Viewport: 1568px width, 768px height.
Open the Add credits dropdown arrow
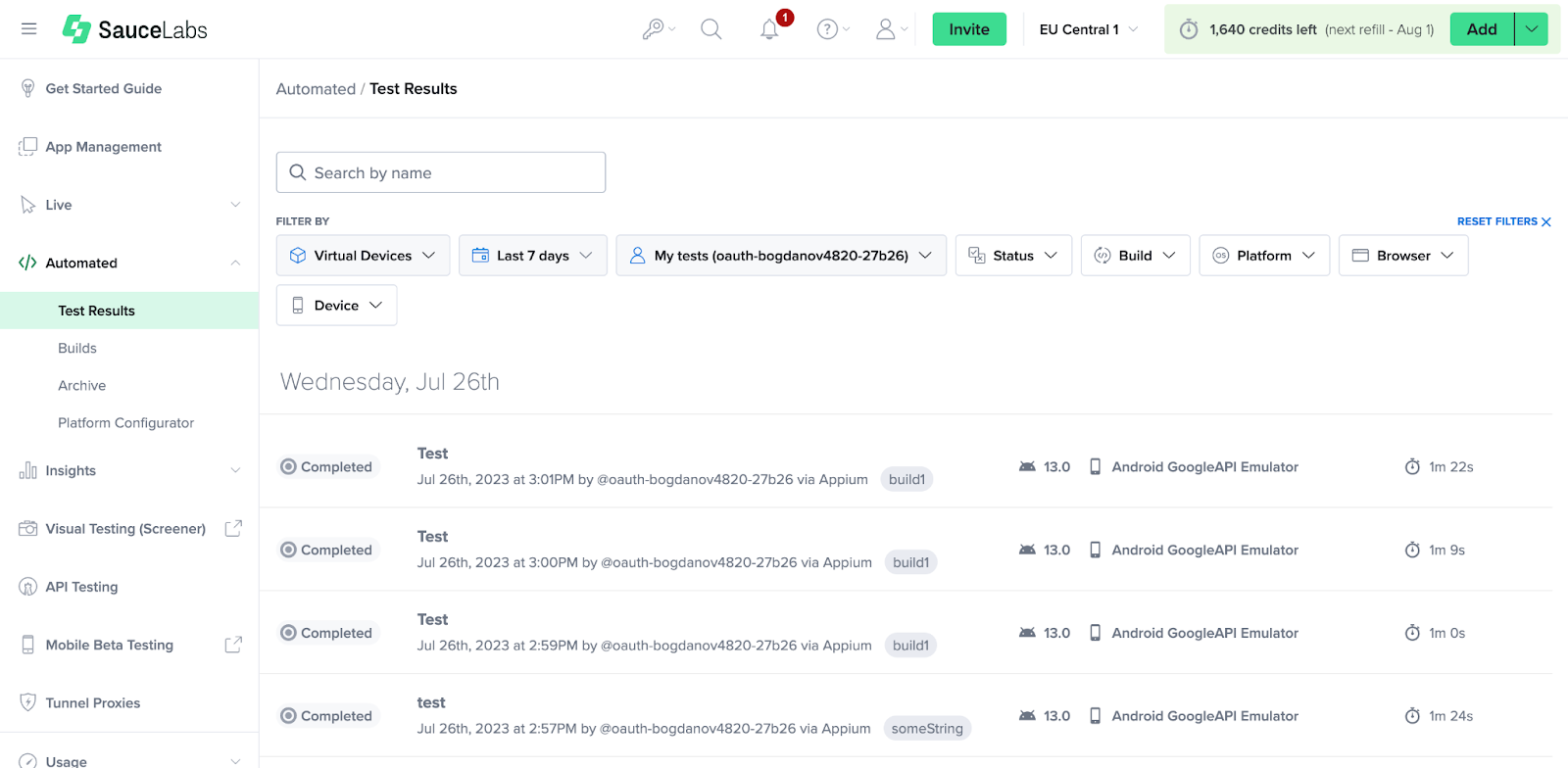1532,29
